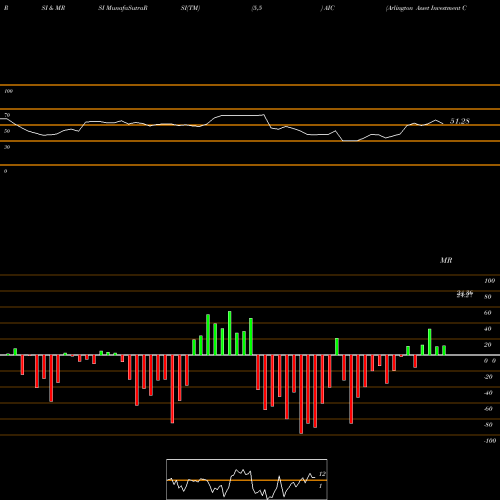Click the overlapping value label beside 80 on MR axis
The height and width of the screenshot is (500, 500).
point(465,294)
